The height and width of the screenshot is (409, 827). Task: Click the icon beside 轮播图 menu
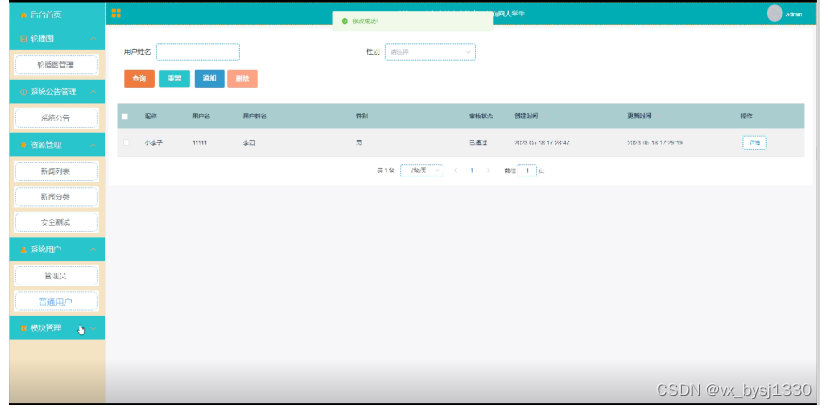[x=23, y=39]
